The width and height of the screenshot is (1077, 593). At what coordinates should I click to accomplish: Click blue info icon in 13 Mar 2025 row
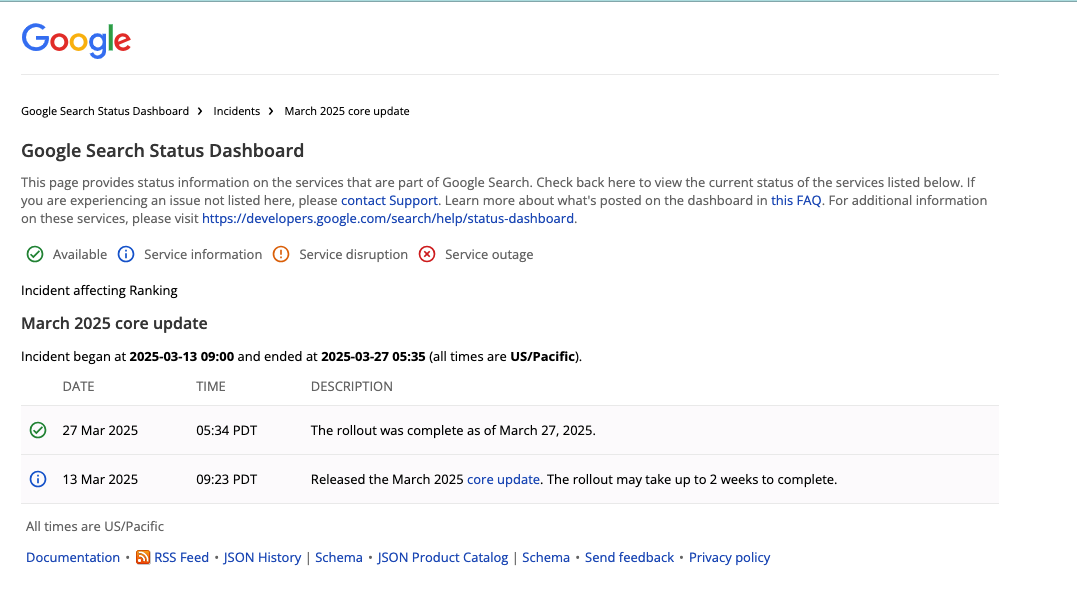click(38, 480)
